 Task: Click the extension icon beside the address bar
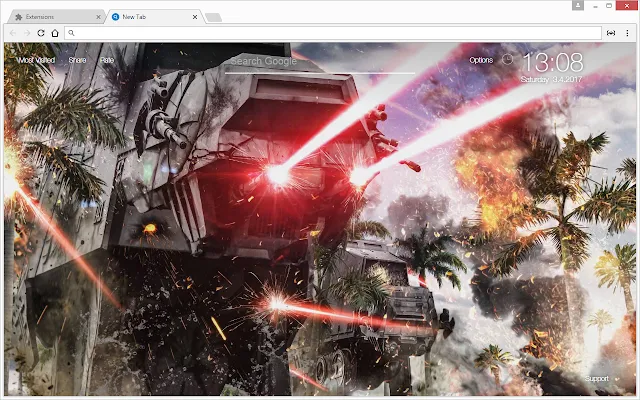(611, 33)
